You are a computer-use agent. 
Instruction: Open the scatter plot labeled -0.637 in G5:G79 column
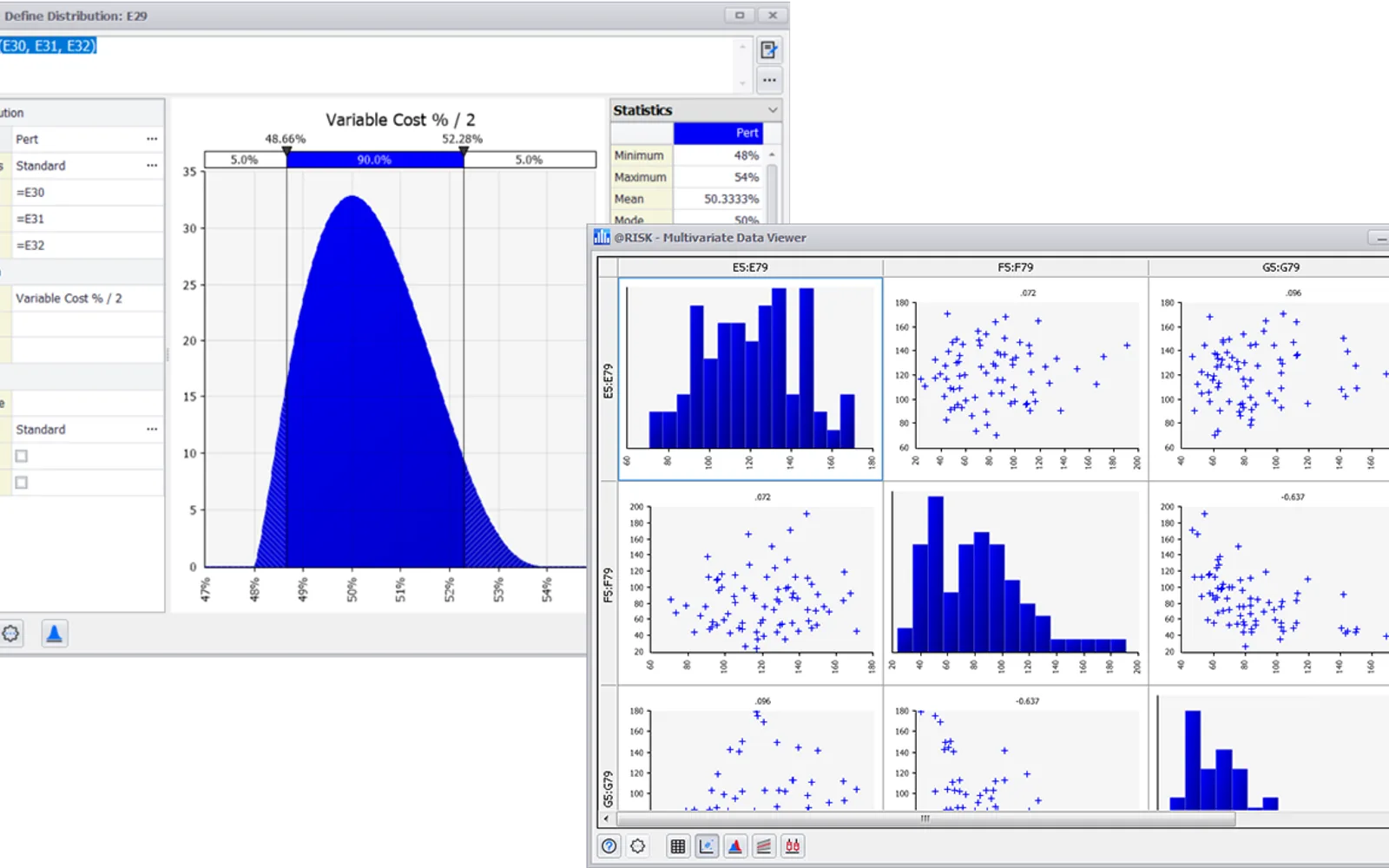1269,583
